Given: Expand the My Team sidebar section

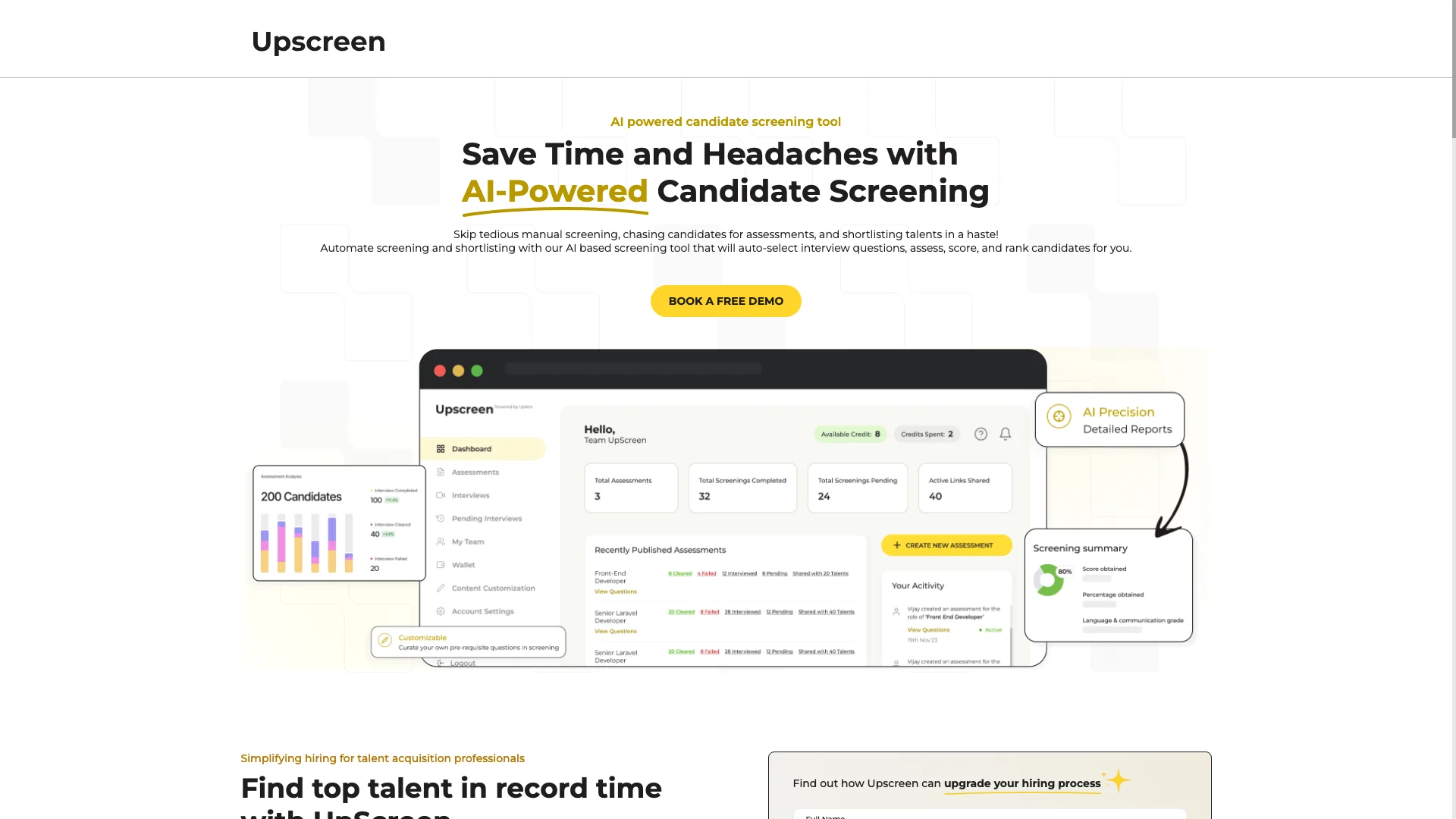Looking at the screenshot, I should pos(467,541).
